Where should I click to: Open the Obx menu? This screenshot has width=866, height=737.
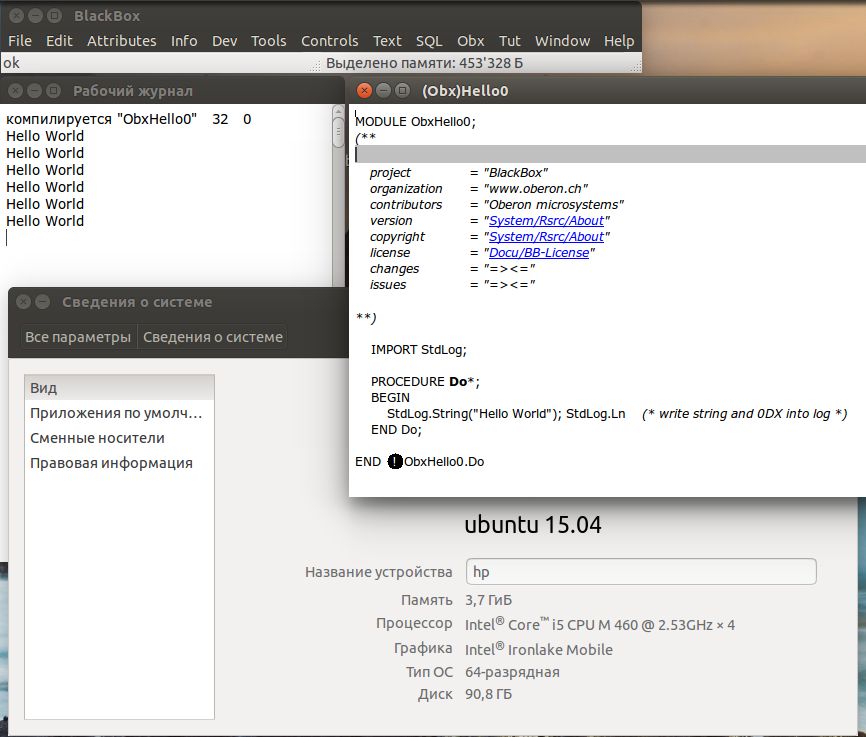click(471, 41)
